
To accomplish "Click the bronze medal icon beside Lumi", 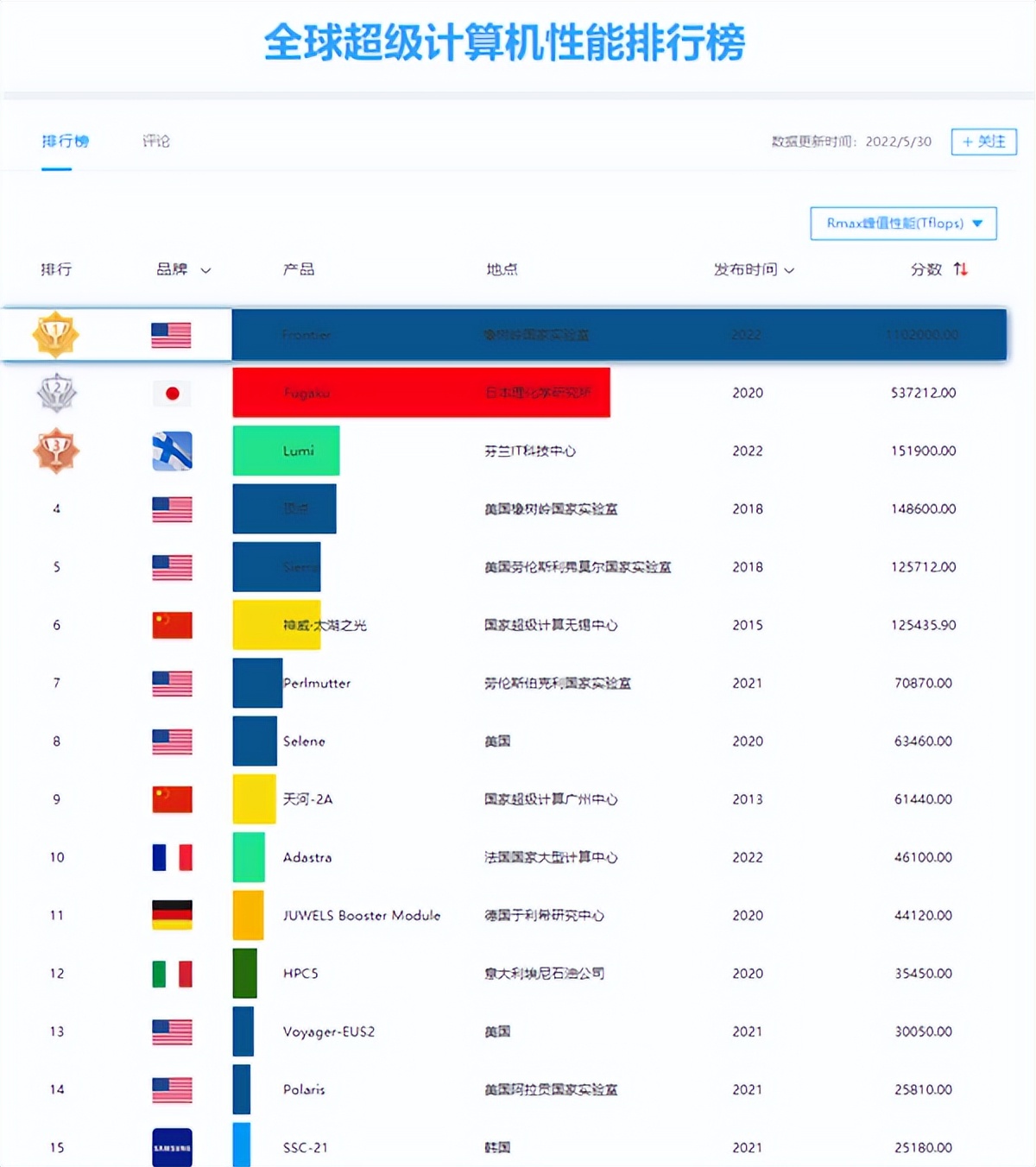I will pyautogui.click(x=56, y=451).
